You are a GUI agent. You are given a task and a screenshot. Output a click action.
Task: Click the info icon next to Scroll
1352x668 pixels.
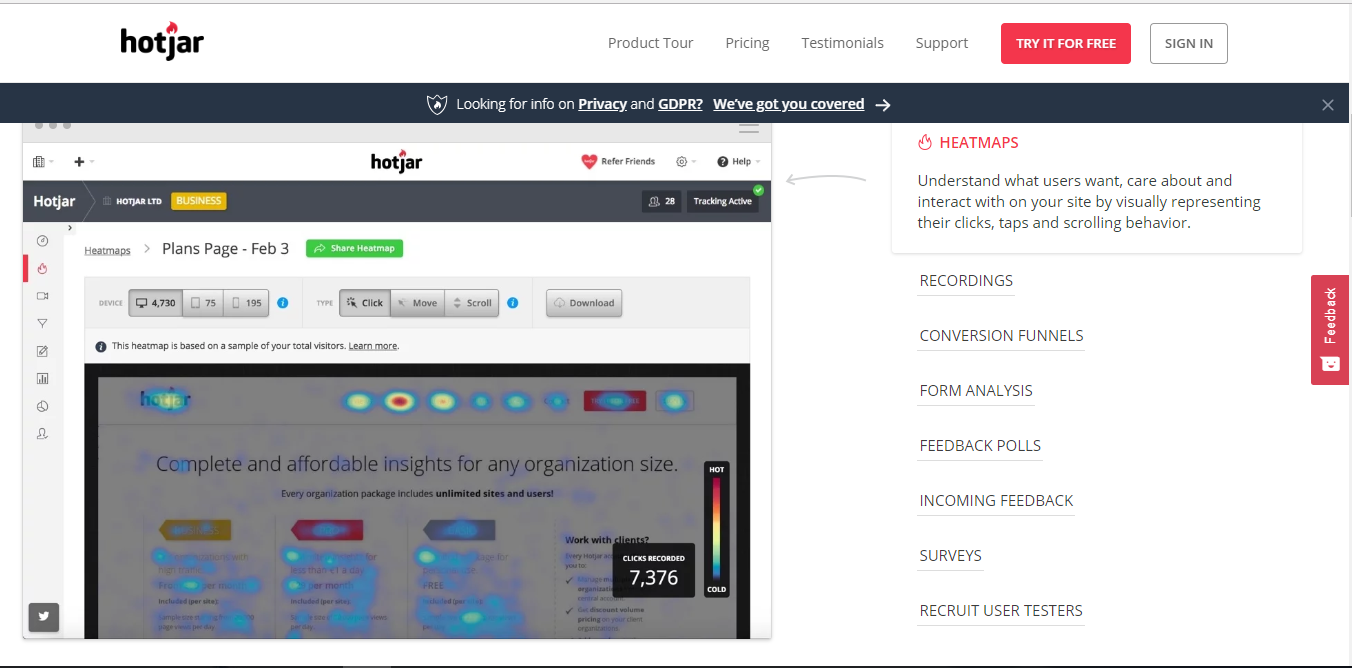513,303
